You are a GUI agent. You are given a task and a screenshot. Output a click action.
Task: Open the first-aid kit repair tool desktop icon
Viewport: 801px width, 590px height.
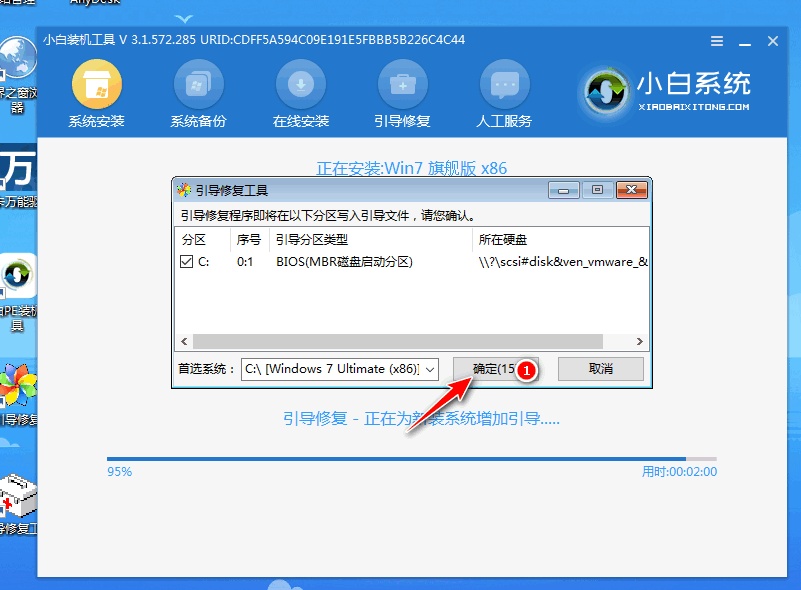(18, 495)
